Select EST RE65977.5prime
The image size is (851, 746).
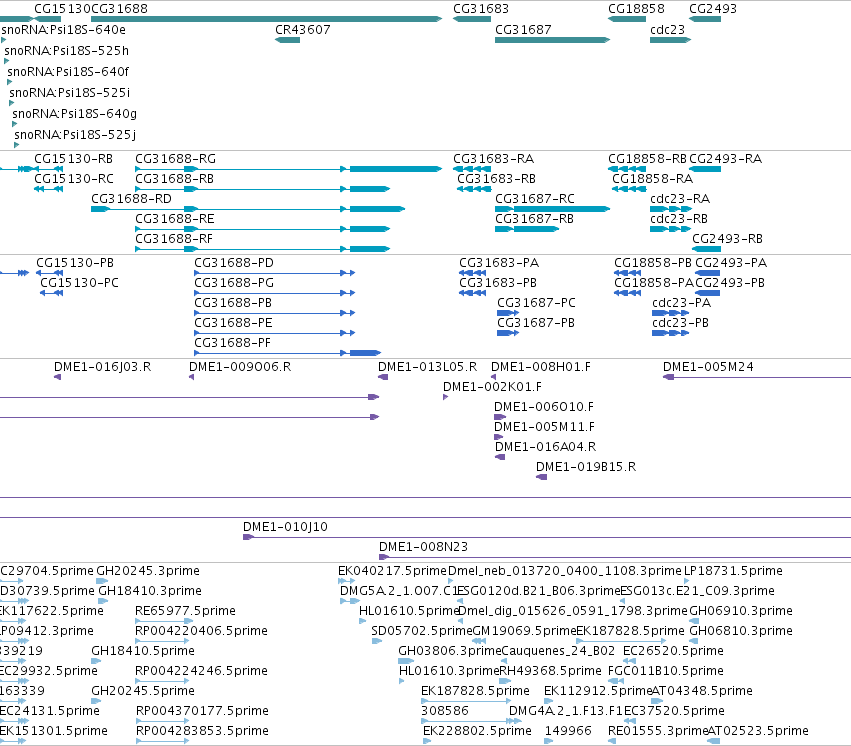(x=164, y=621)
